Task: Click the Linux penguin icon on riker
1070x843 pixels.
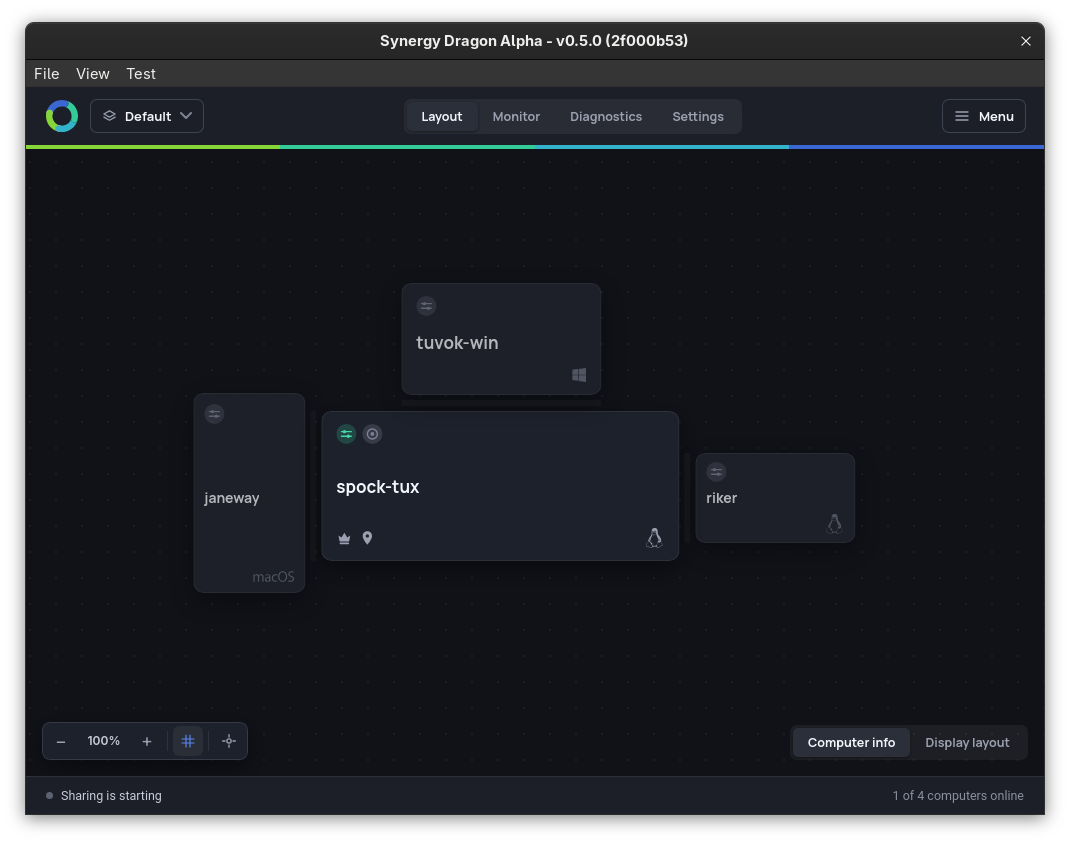Action: 834,524
